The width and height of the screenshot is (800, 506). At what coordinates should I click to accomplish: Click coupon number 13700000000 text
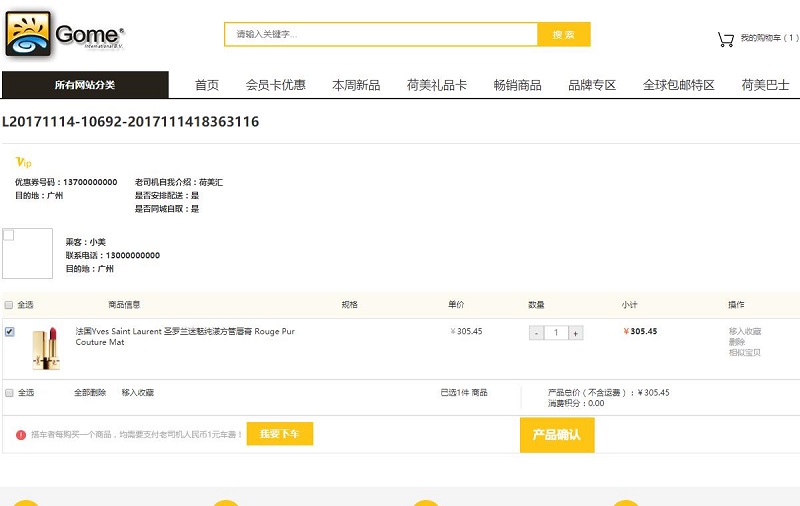90,182
